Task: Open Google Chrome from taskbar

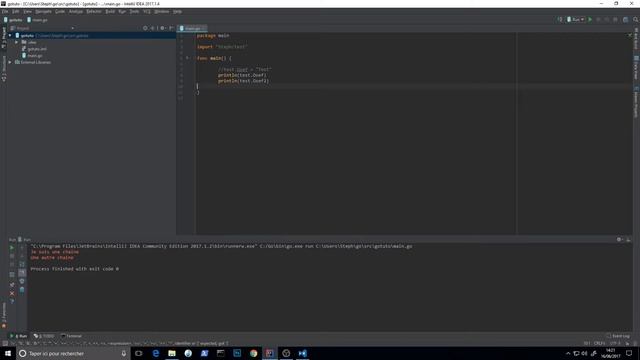Action: [253, 353]
